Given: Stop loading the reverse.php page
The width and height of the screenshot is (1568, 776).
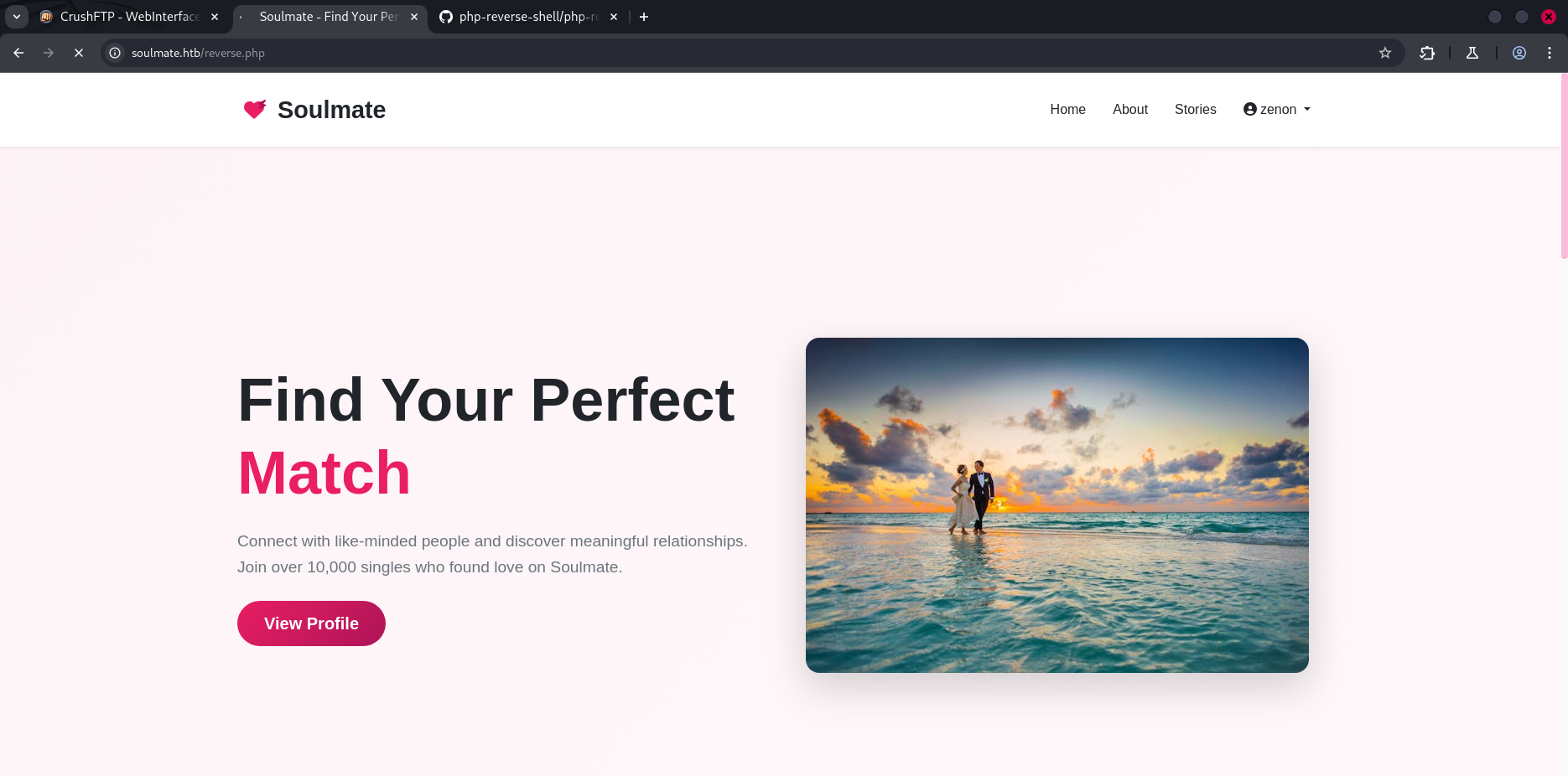Looking at the screenshot, I should 79,53.
